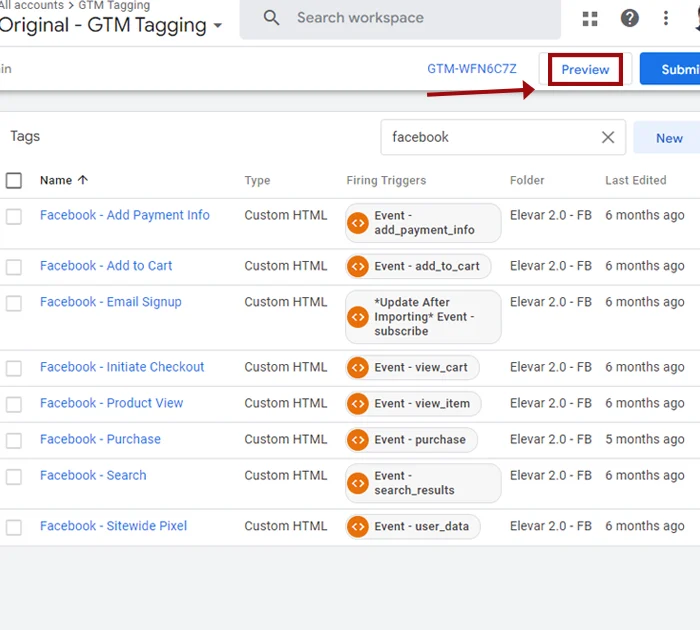Click the Event - add_payment_info trigger chip
This screenshot has width=700, height=630.
(x=423, y=223)
